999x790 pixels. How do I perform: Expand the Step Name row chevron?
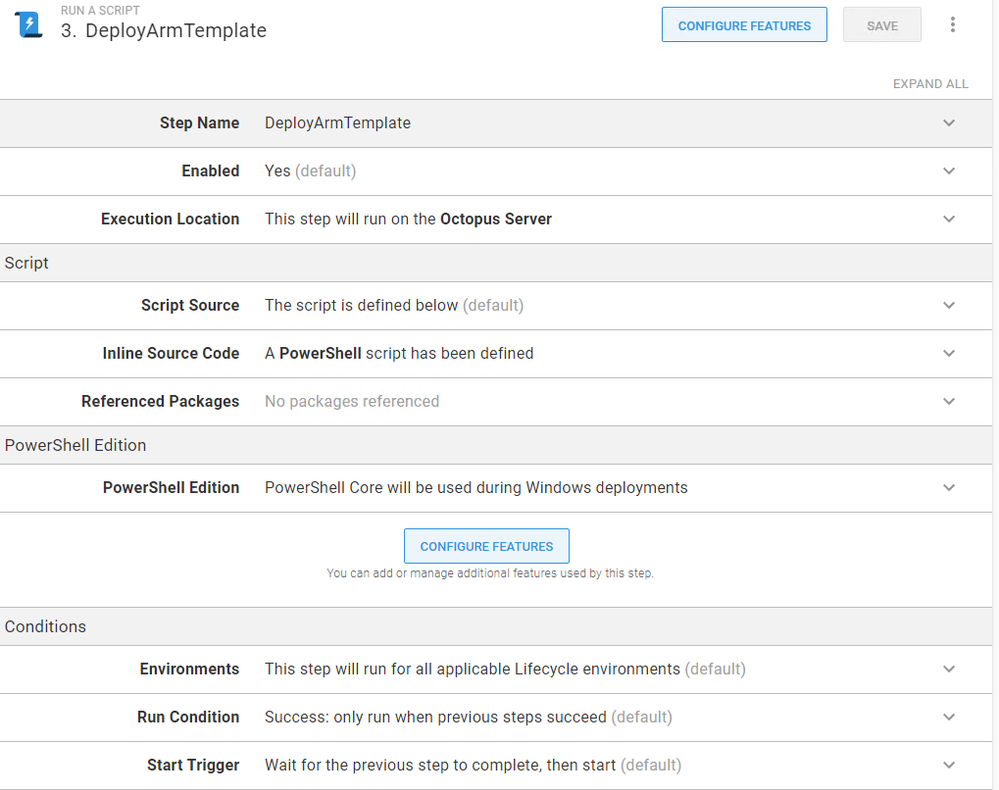(949, 123)
